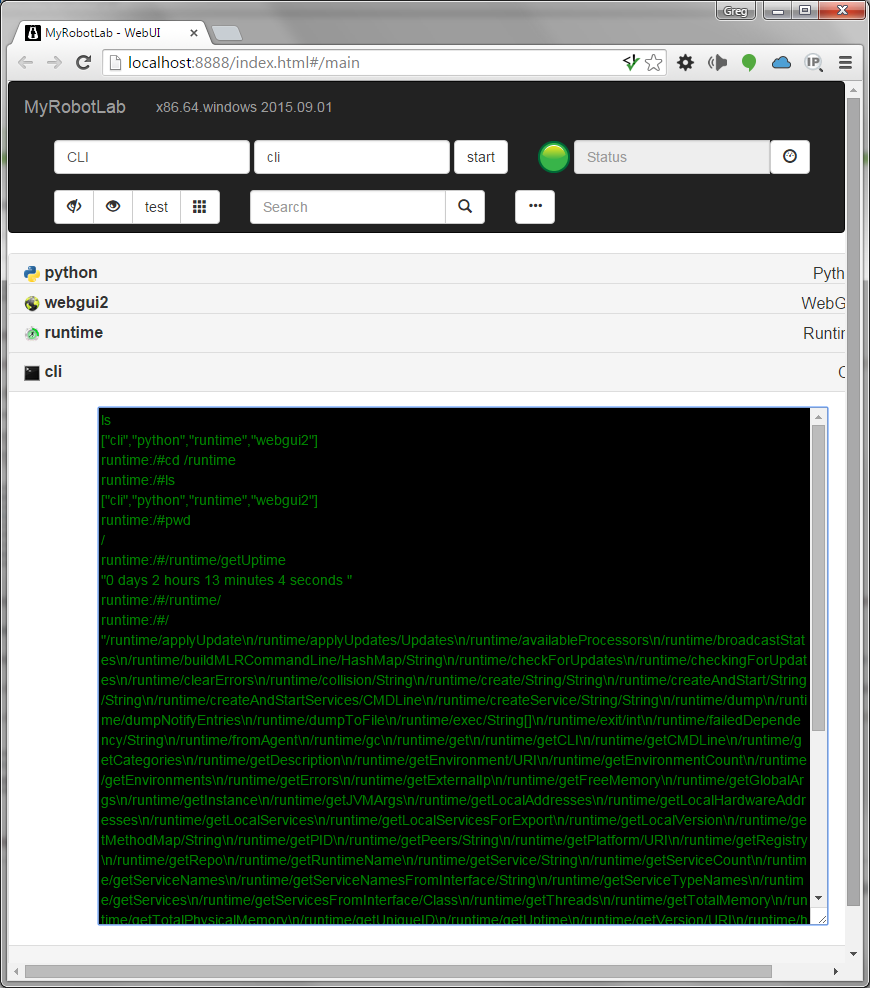Focus the cli service name field
Screen dimensions: 870x988
pyautogui.click(x=352, y=157)
